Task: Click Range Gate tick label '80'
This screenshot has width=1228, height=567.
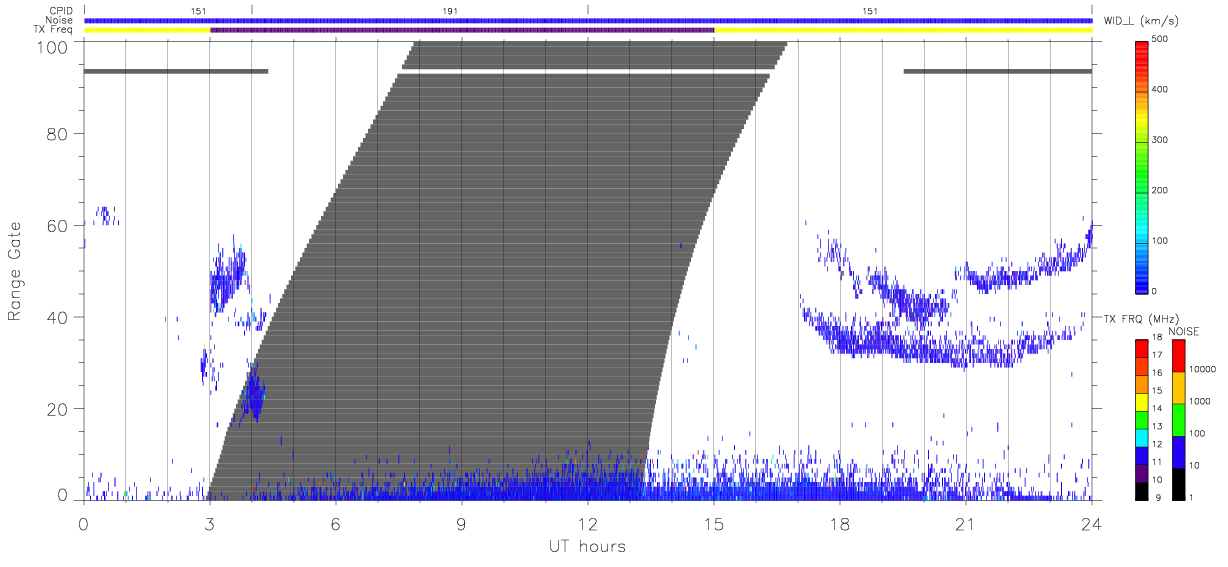Action: click(59, 133)
